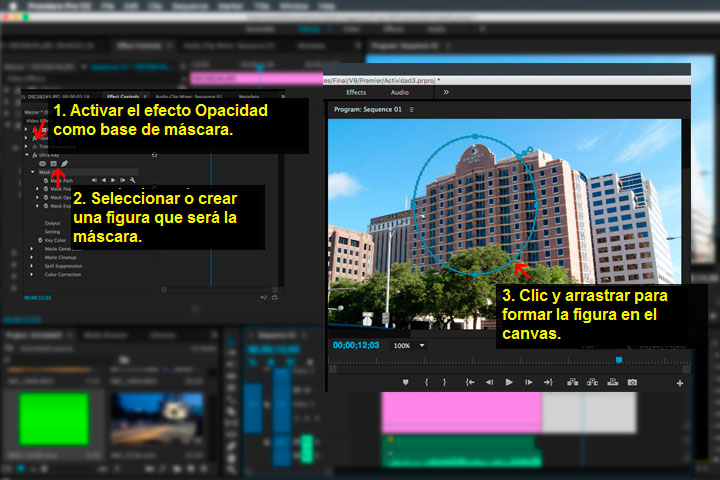Select the Matte Cleanup row label
This screenshot has height=480, width=720.
61,257
